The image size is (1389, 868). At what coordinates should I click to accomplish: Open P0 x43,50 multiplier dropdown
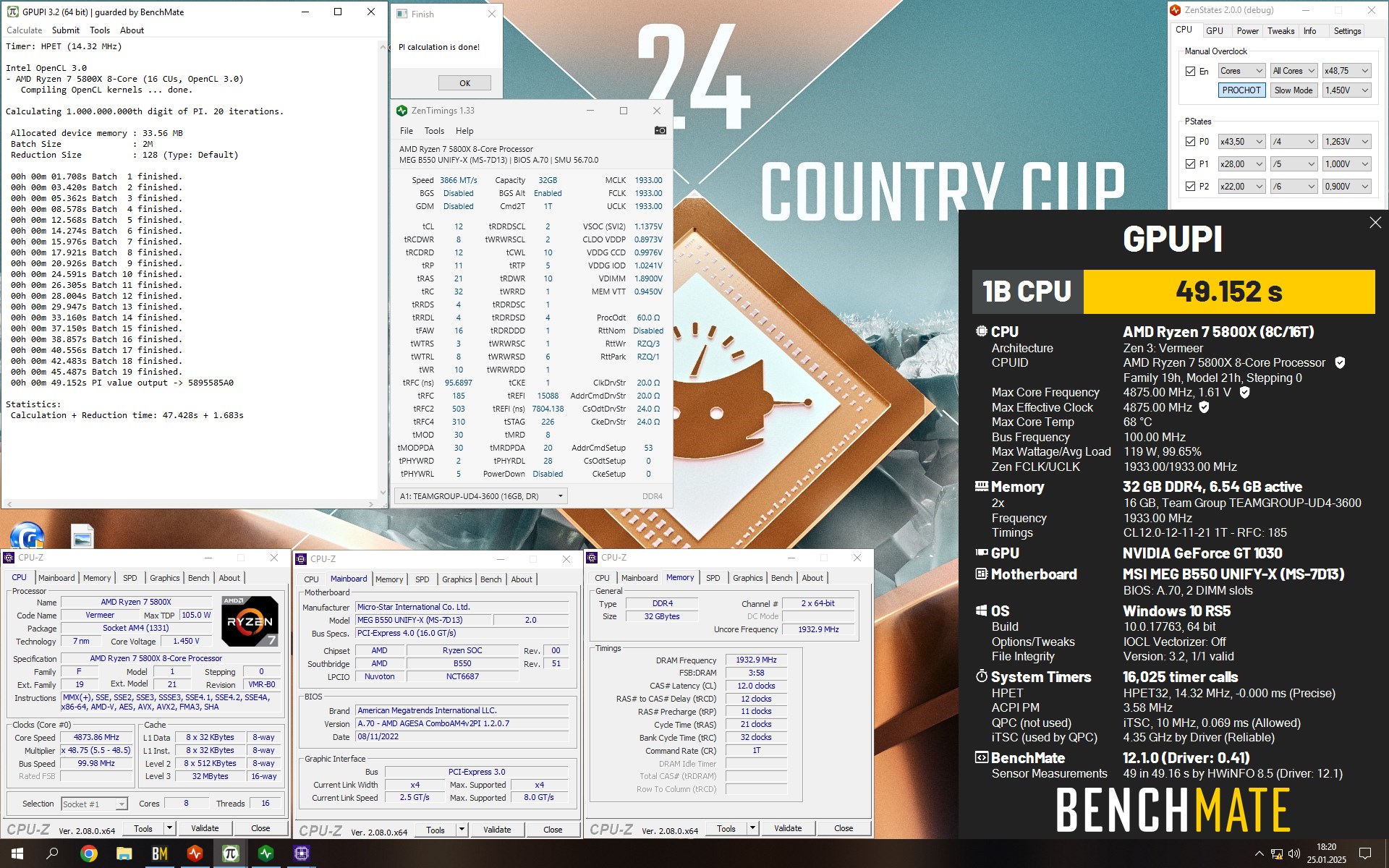[x=1241, y=142]
